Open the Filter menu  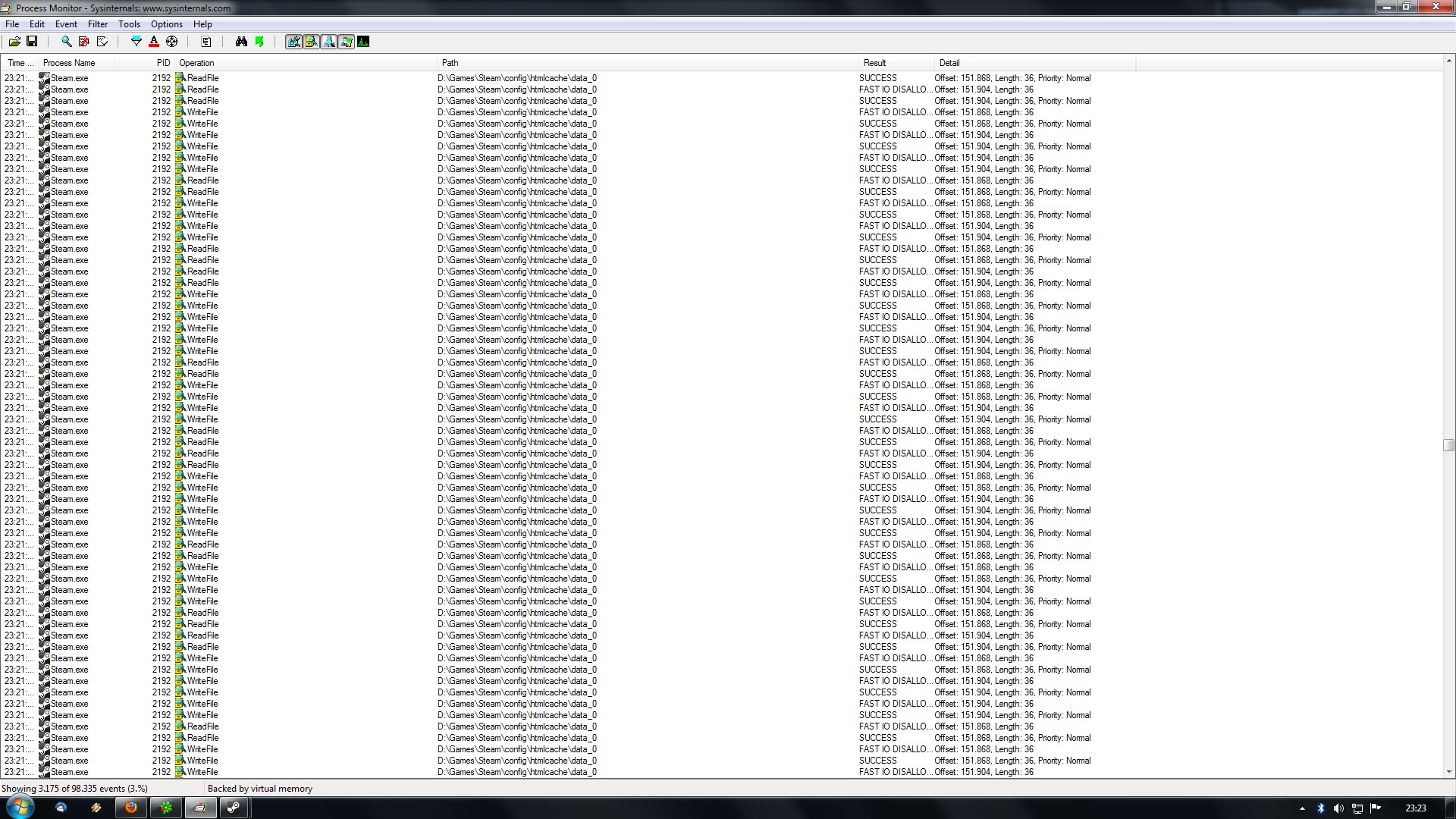[x=98, y=24]
